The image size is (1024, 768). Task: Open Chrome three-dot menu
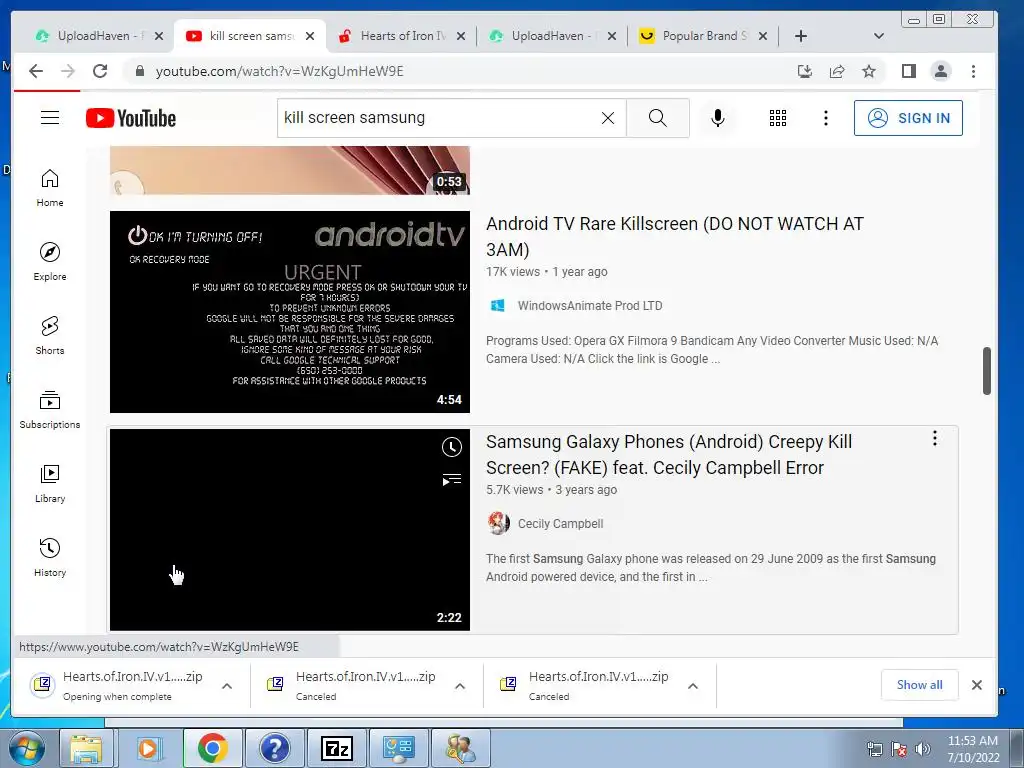tap(973, 71)
